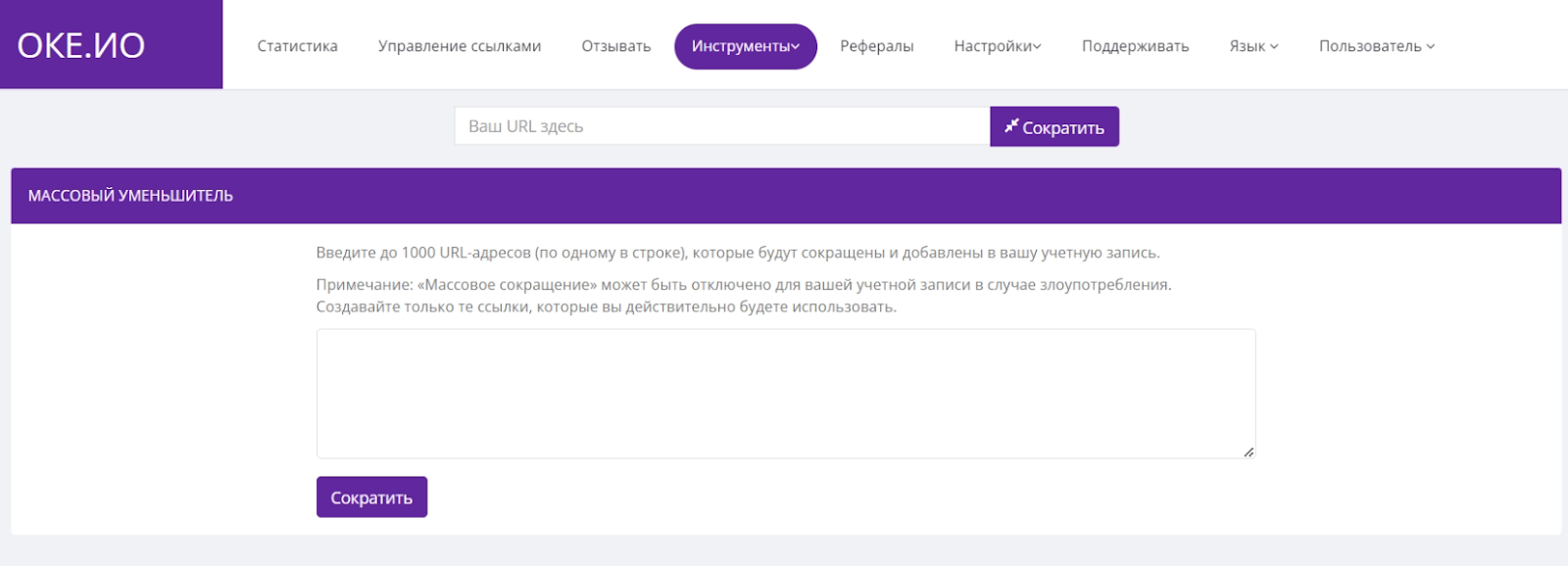The image size is (1568, 566).
Task: Select the Отзывать nav item
Action: pyautogui.click(x=615, y=46)
